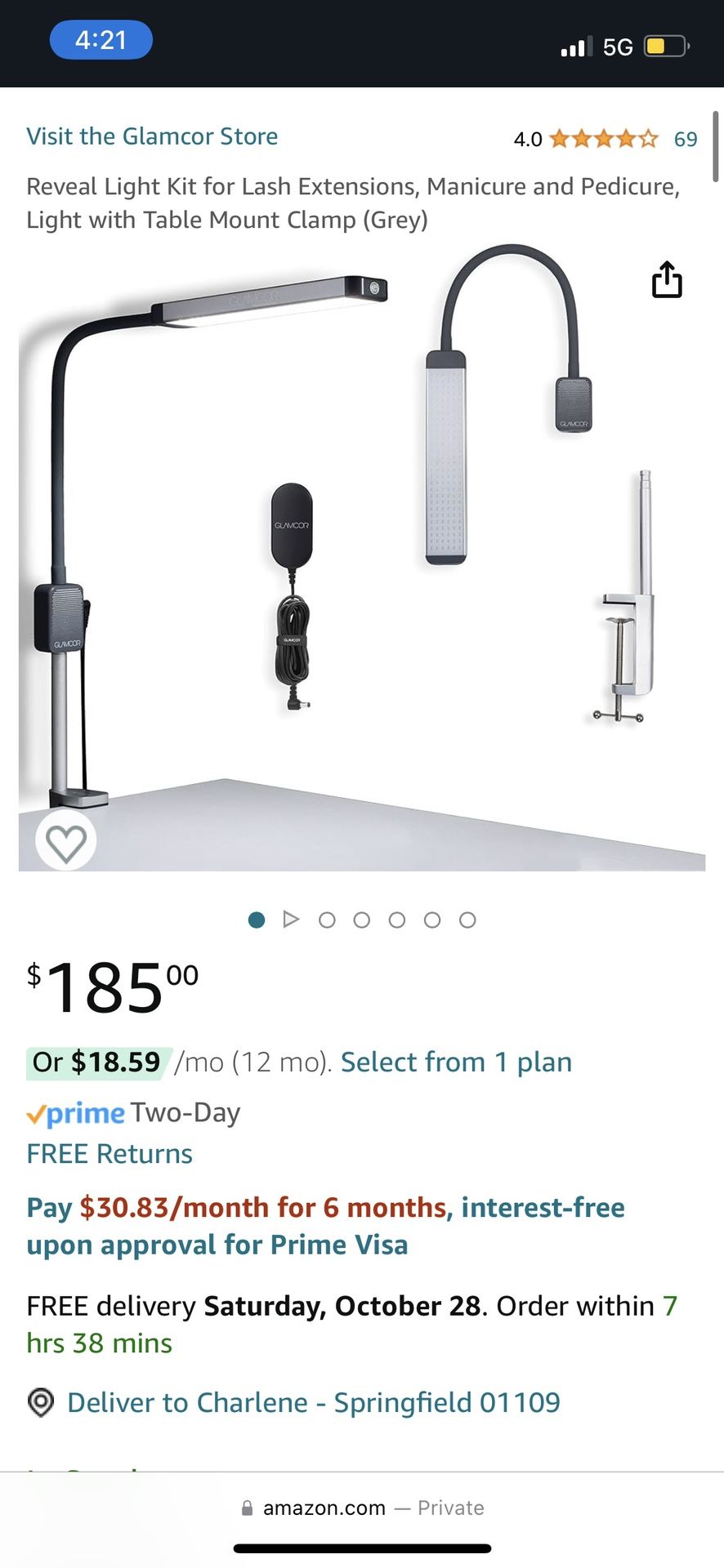The image size is (724, 1568).
Task: Tap the lock icon in the address bar
Action: point(247,1508)
